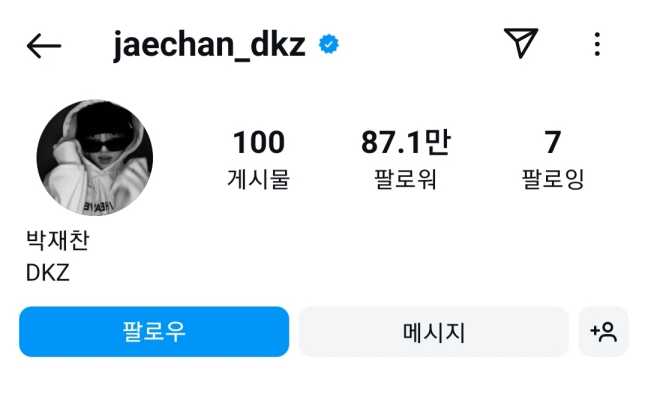Tap the 100 posts count

(x=259, y=142)
